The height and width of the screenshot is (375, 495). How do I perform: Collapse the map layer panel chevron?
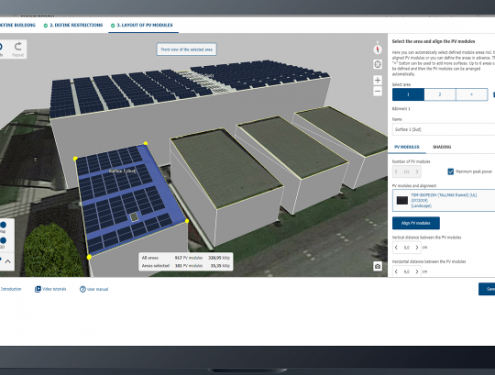(8, 261)
